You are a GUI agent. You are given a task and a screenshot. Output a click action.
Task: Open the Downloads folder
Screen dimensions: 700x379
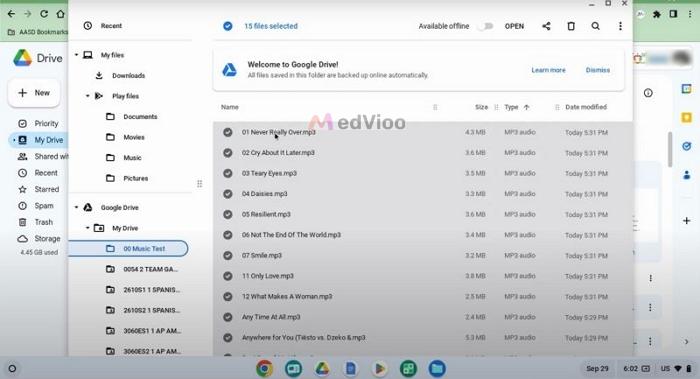pyautogui.click(x=129, y=75)
